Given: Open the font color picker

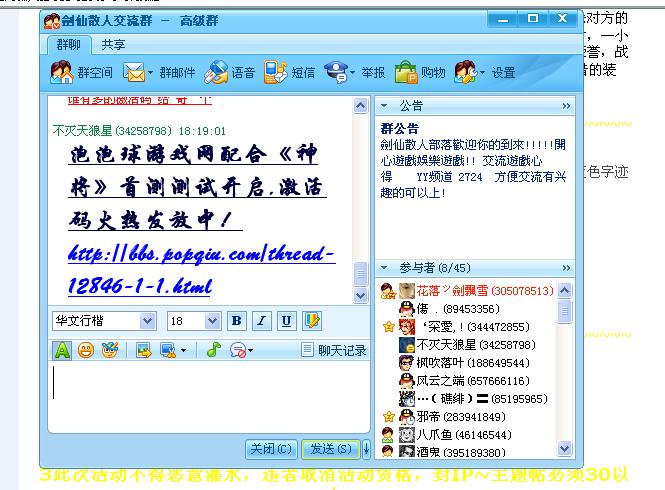Looking at the screenshot, I should tap(312, 321).
